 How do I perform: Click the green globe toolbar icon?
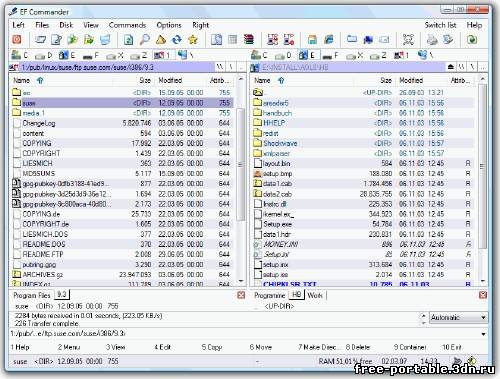[472, 40]
